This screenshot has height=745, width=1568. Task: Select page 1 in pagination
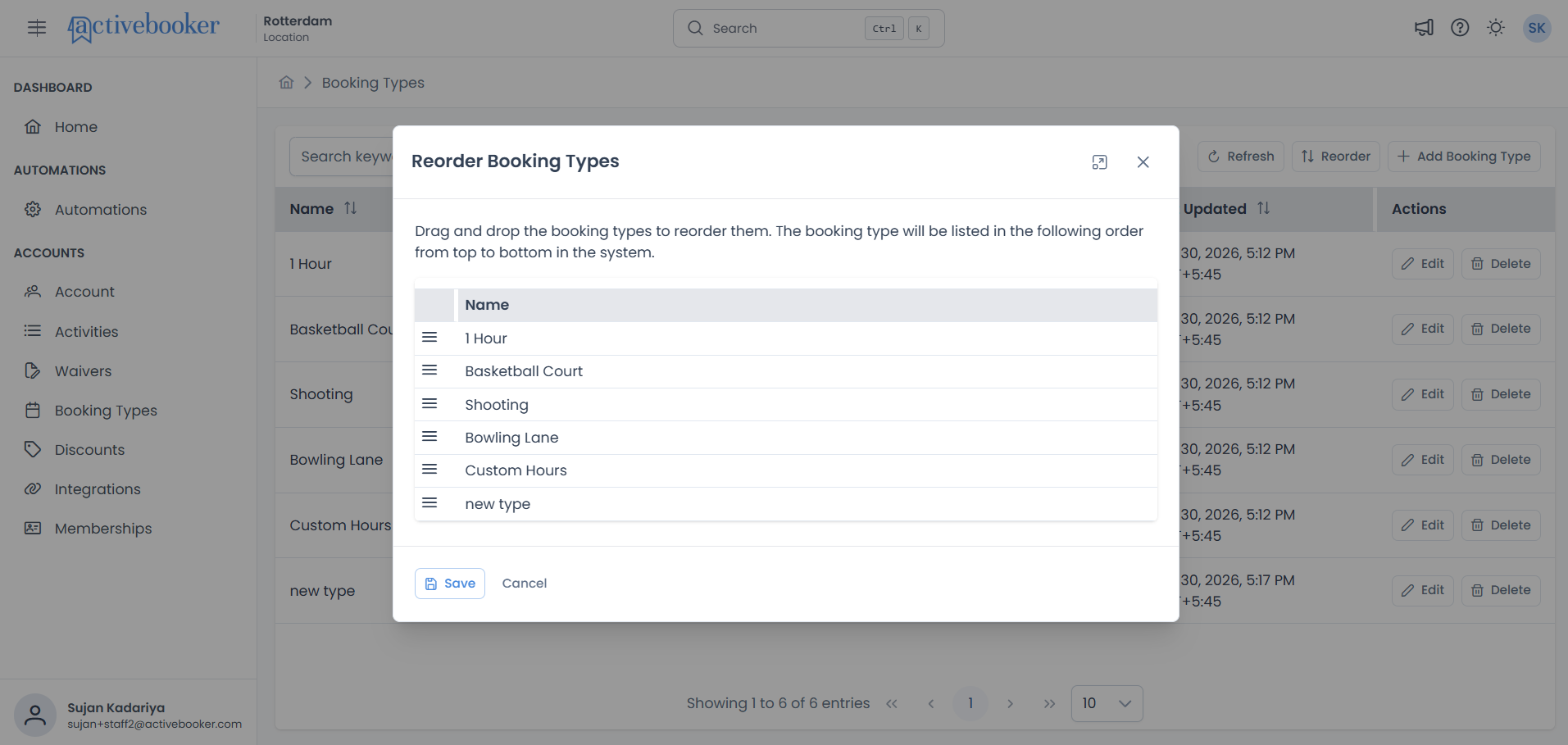(x=970, y=703)
